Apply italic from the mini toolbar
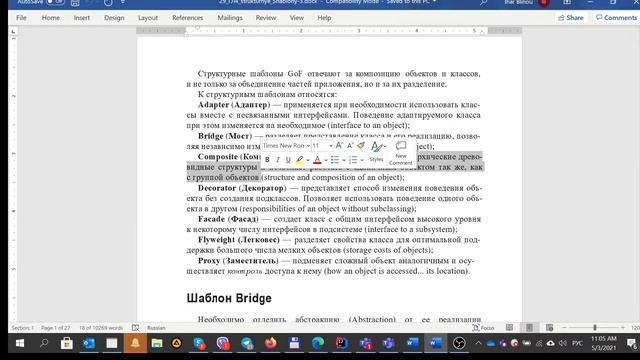Image resolution: width=640 pixels, height=360 pixels. [278, 160]
